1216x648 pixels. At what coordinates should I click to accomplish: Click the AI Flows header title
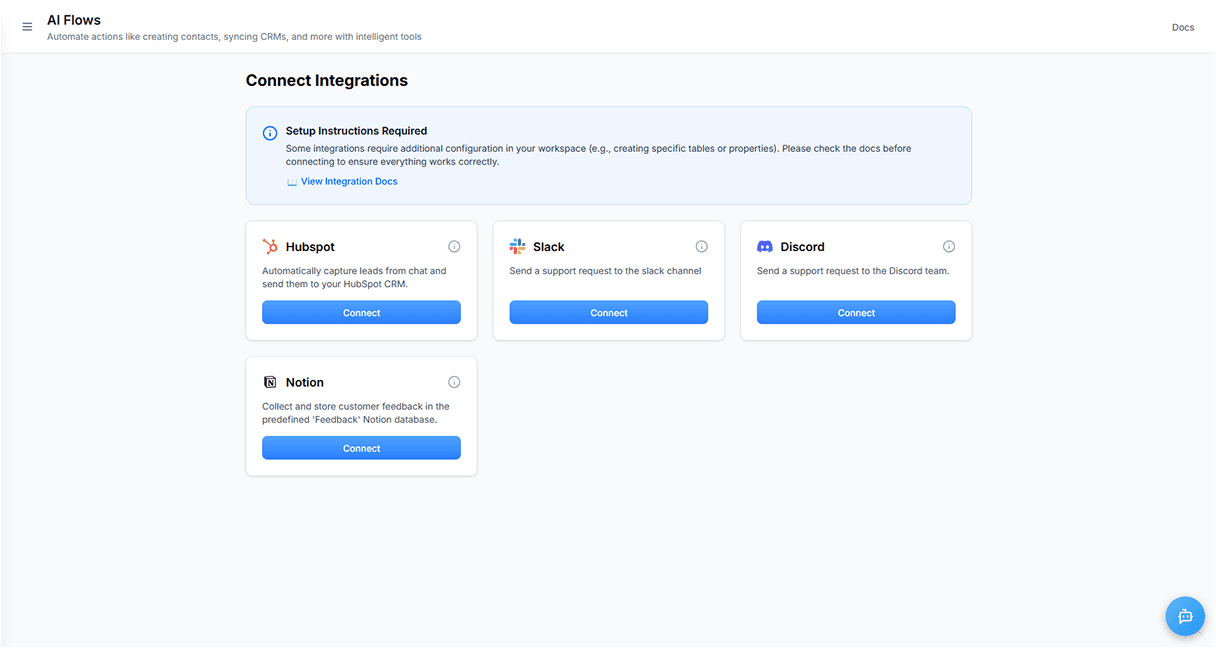[x=74, y=19]
